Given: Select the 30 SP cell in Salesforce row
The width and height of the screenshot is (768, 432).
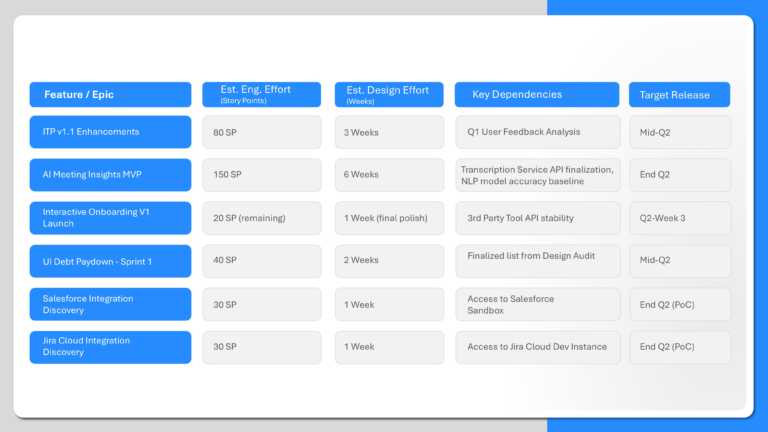Looking at the screenshot, I should coord(262,304).
